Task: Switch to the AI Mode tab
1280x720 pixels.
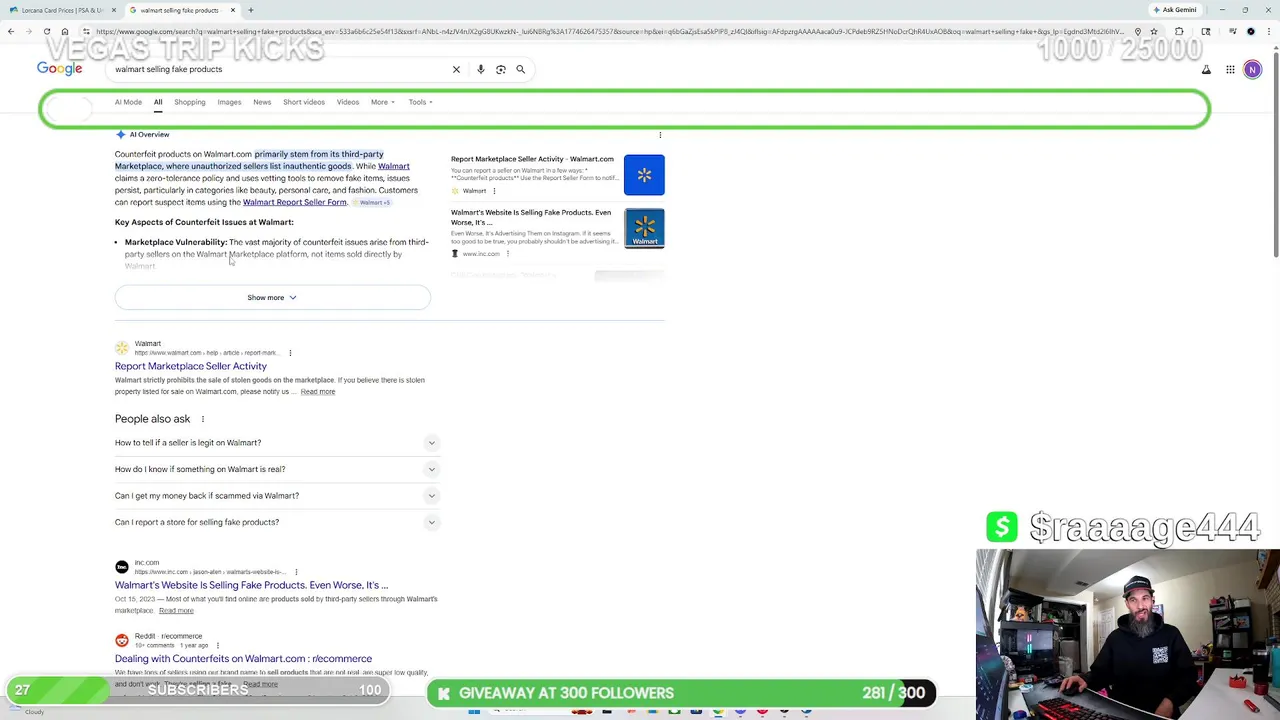Action: point(128,102)
